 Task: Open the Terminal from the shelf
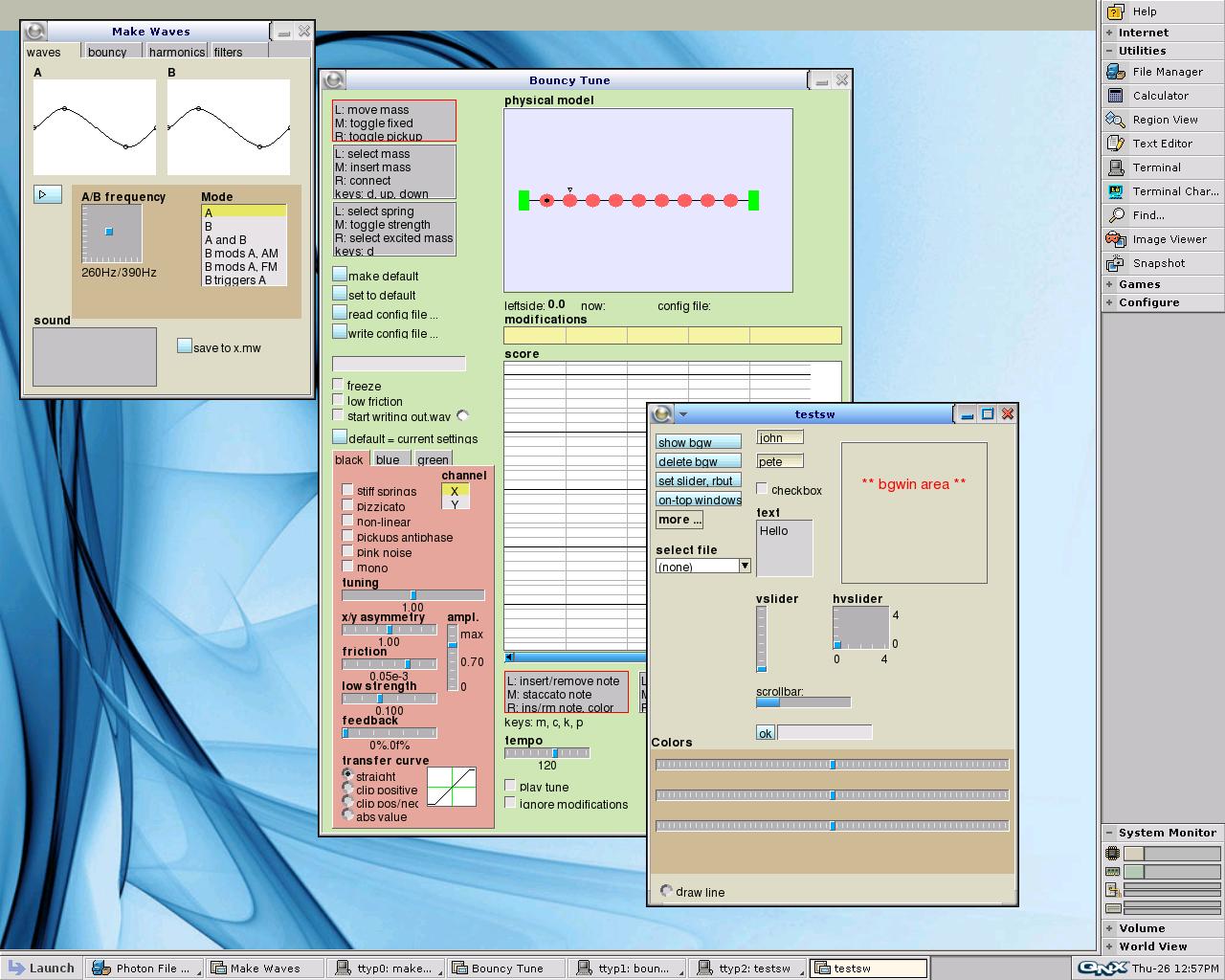(x=1155, y=167)
